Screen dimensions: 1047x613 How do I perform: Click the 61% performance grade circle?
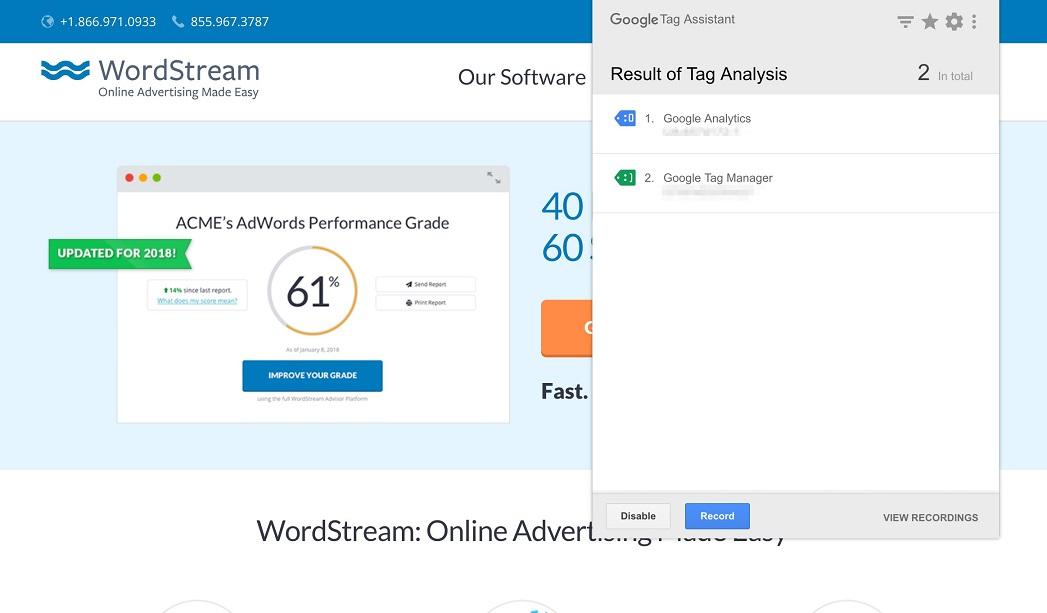coord(312,291)
